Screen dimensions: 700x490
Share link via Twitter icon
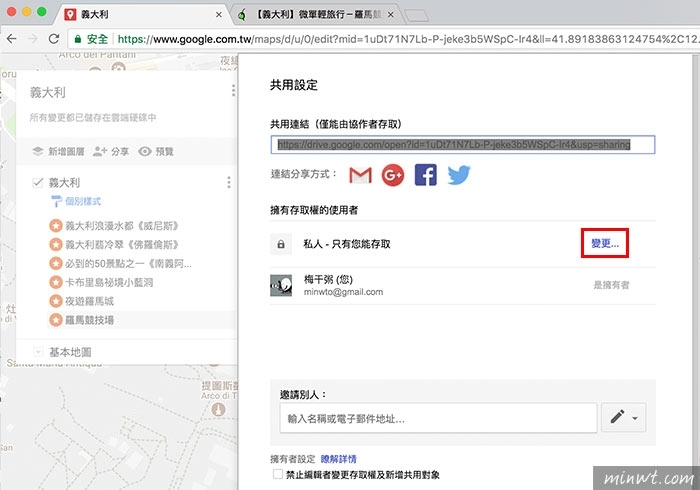[458, 176]
